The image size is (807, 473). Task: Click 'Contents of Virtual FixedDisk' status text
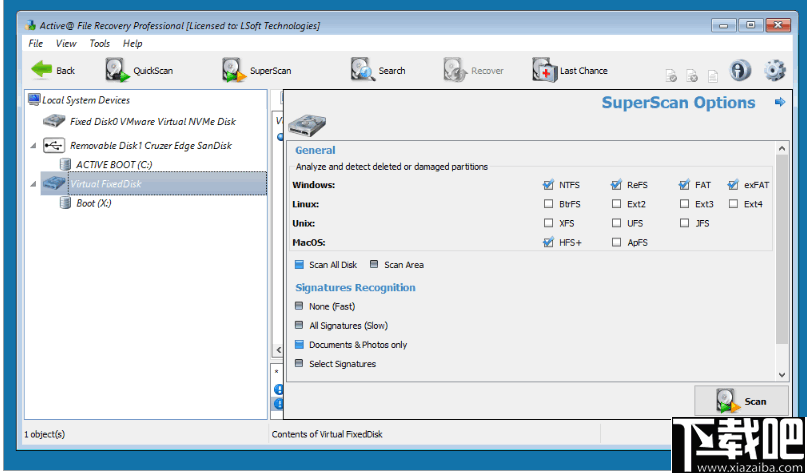click(x=327, y=434)
